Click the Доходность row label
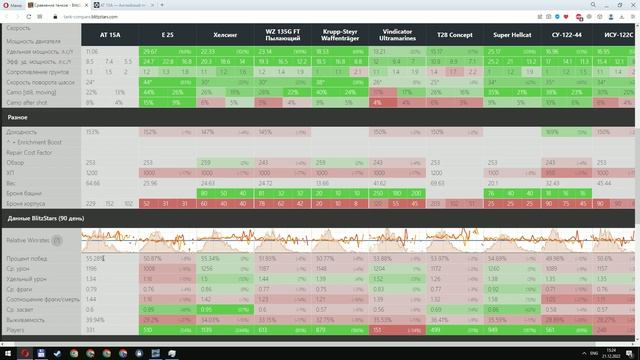 [21, 132]
